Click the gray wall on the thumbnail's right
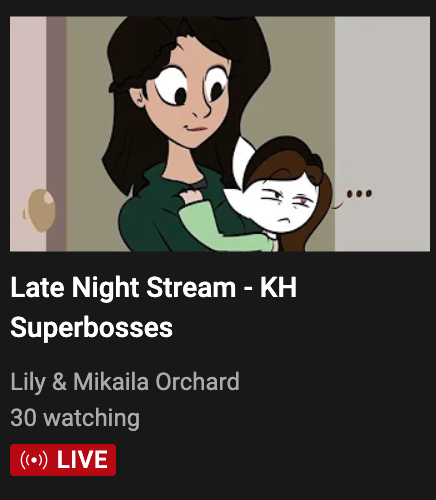This screenshot has height=500, width=436. click(382, 134)
